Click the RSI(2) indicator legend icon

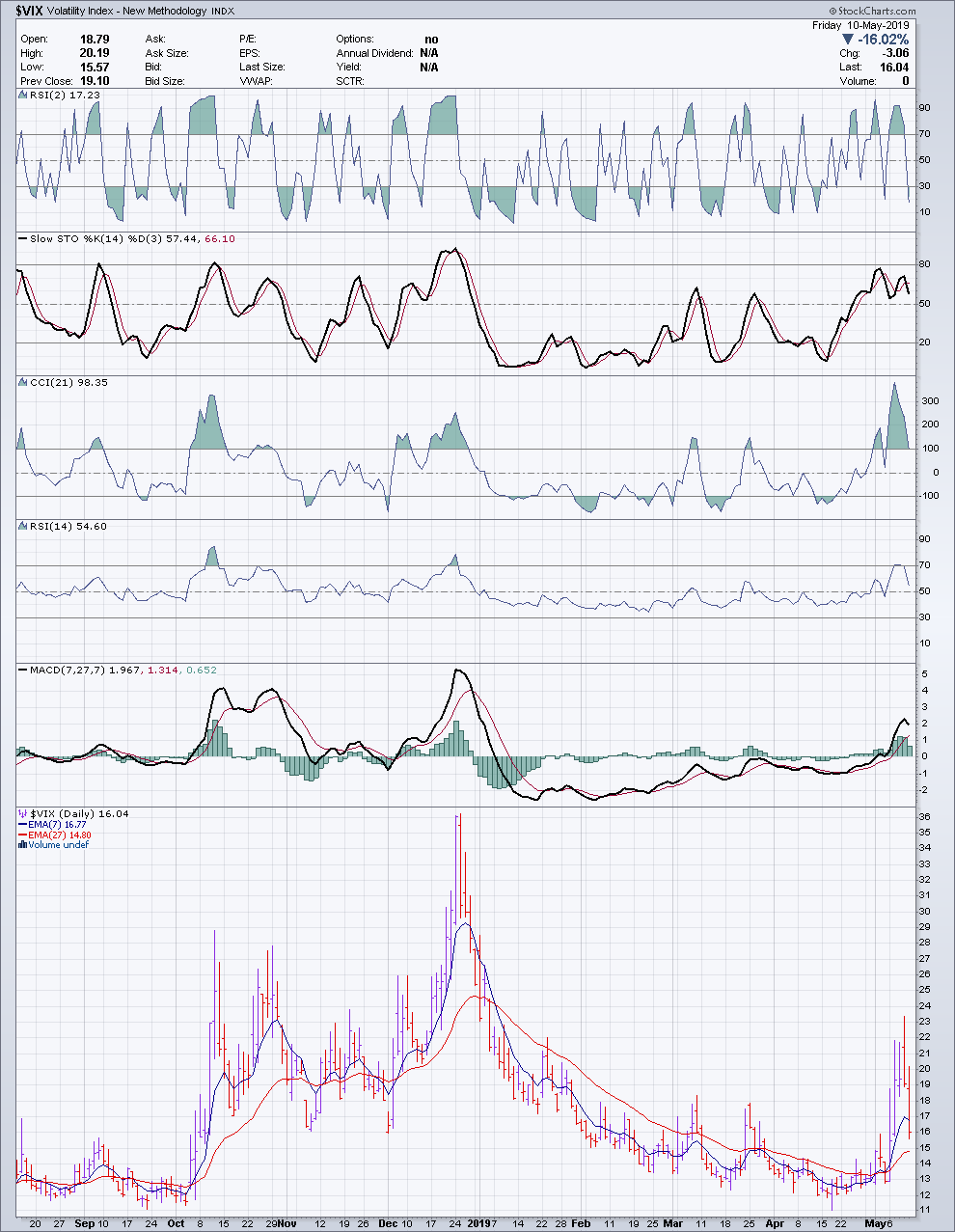[x=22, y=96]
